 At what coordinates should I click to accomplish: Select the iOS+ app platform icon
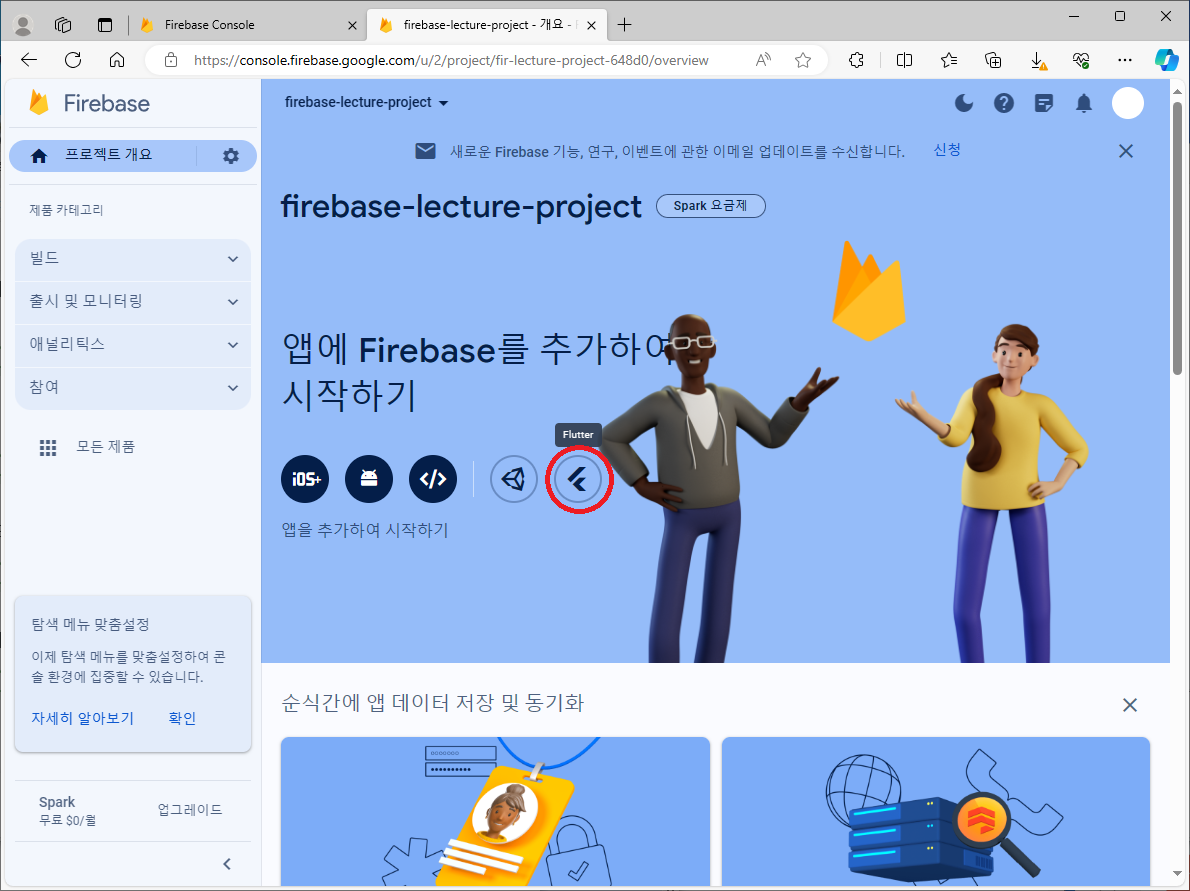coord(304,479)
